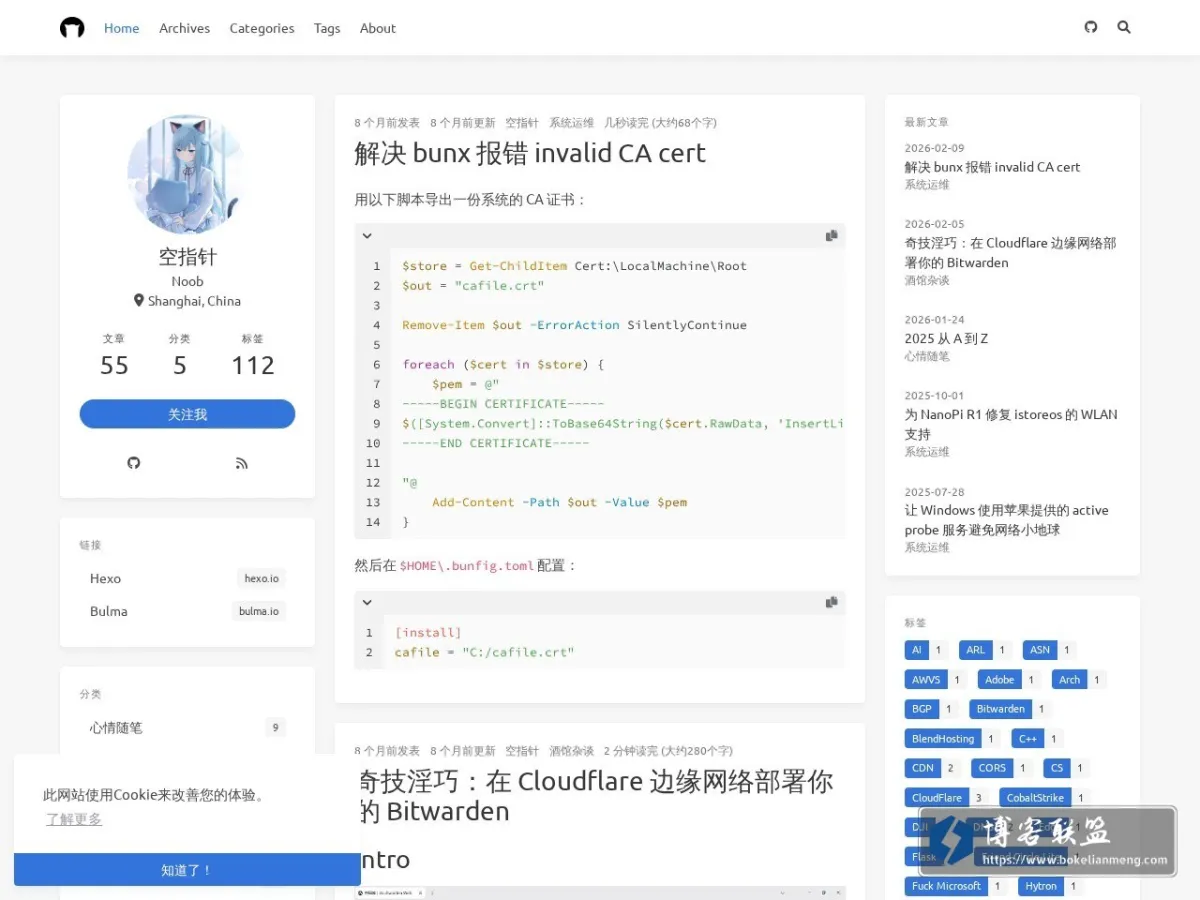
Task: Click inline code $HOME\.bunfig.toml
Action: [x=466, y=566]
